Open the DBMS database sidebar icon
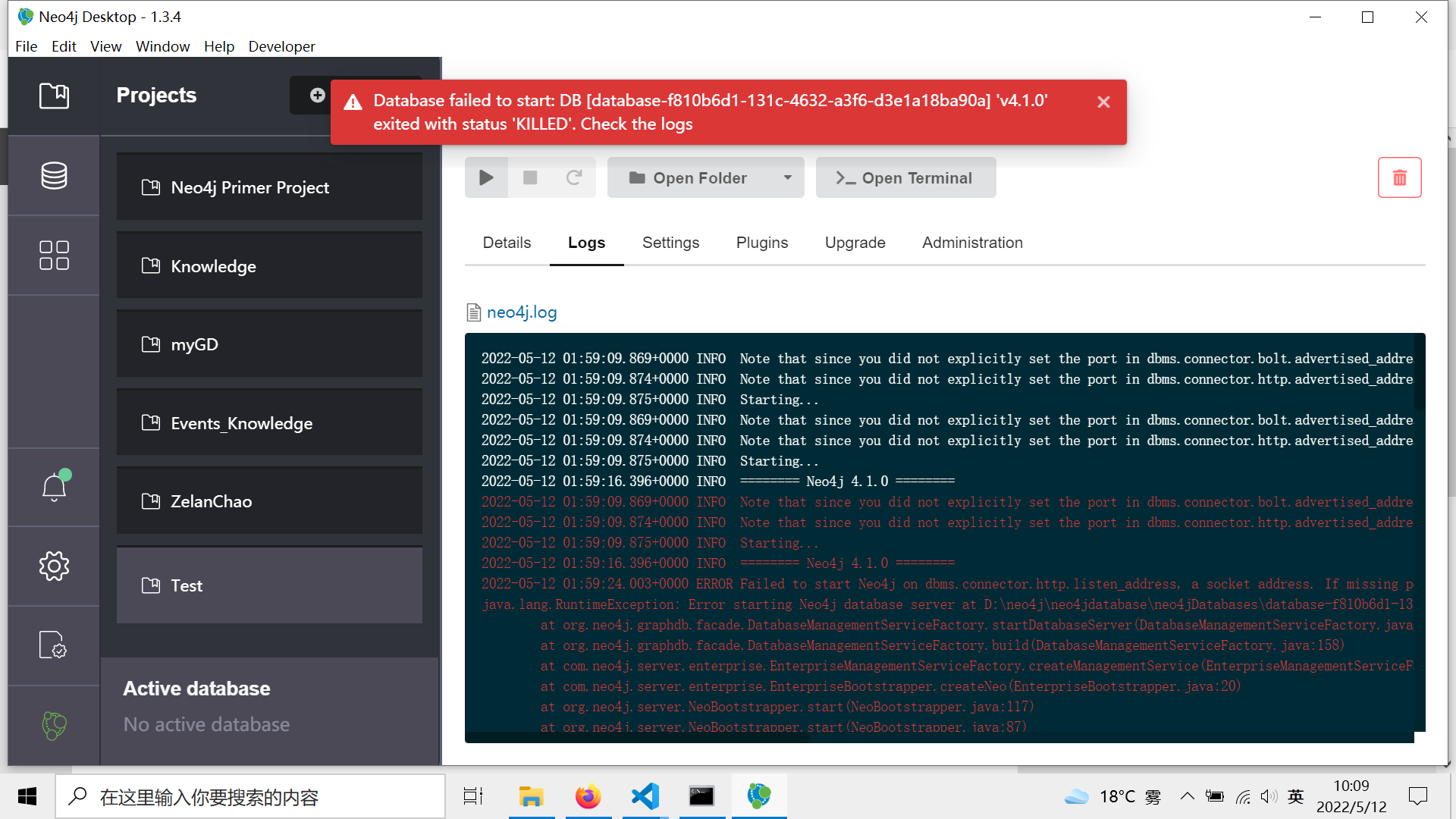Screen dimensions: 1456x819 pyautogui.click(x=54, y=175)
